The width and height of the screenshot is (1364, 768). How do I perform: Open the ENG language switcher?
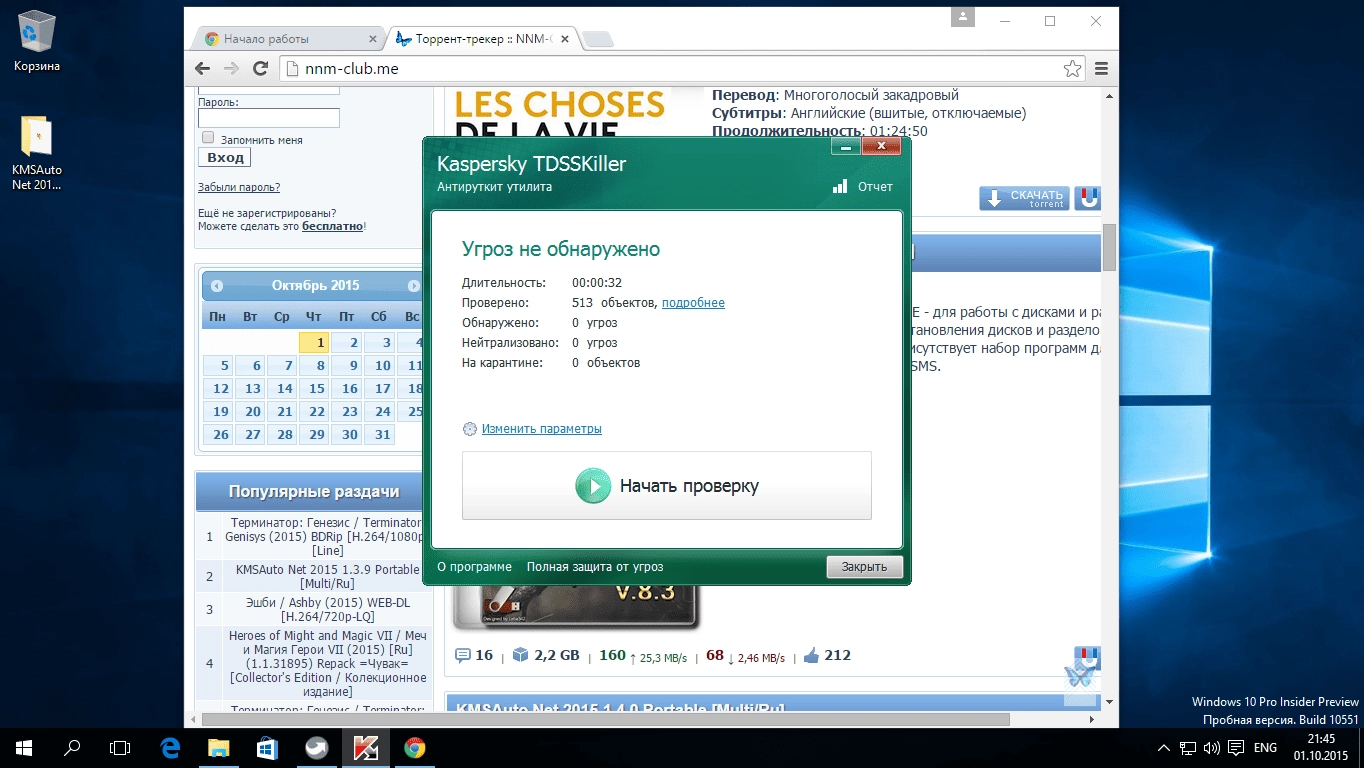[x=1265, y=747]
